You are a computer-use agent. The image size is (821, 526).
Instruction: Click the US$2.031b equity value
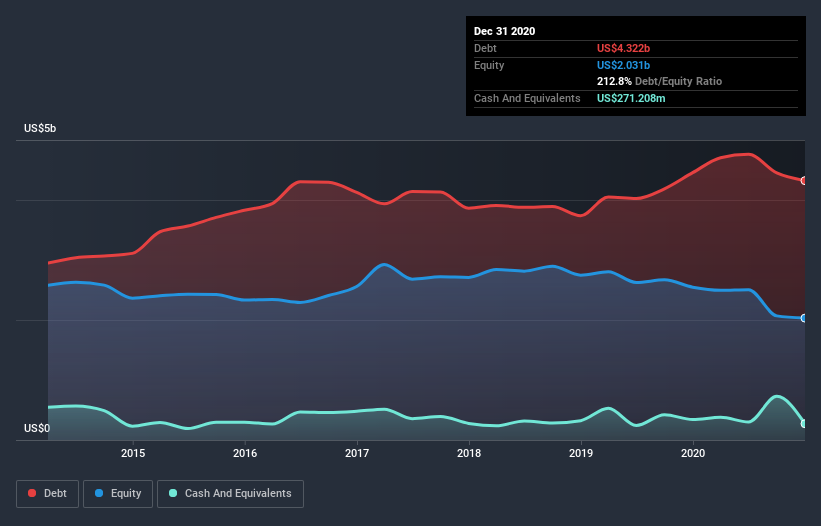[x=623, y=65]
